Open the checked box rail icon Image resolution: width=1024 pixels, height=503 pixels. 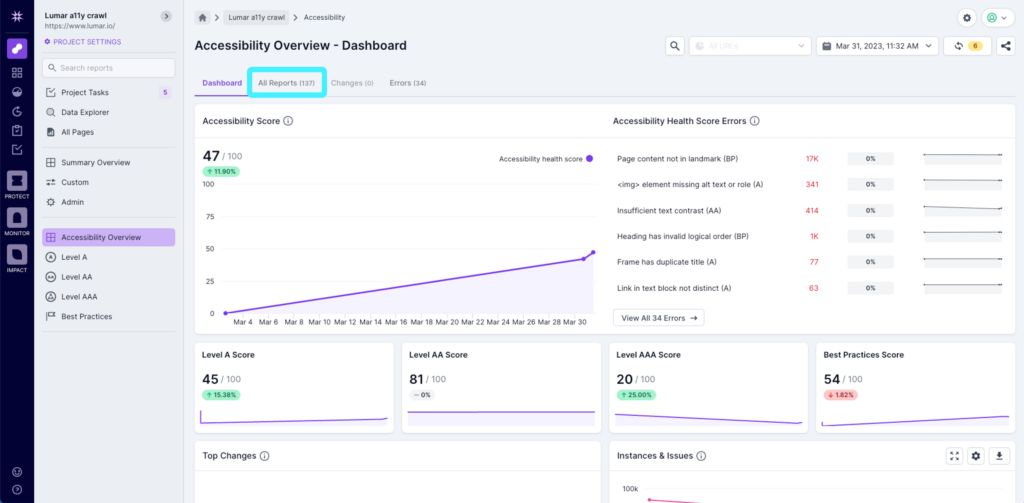coord(17,150)
